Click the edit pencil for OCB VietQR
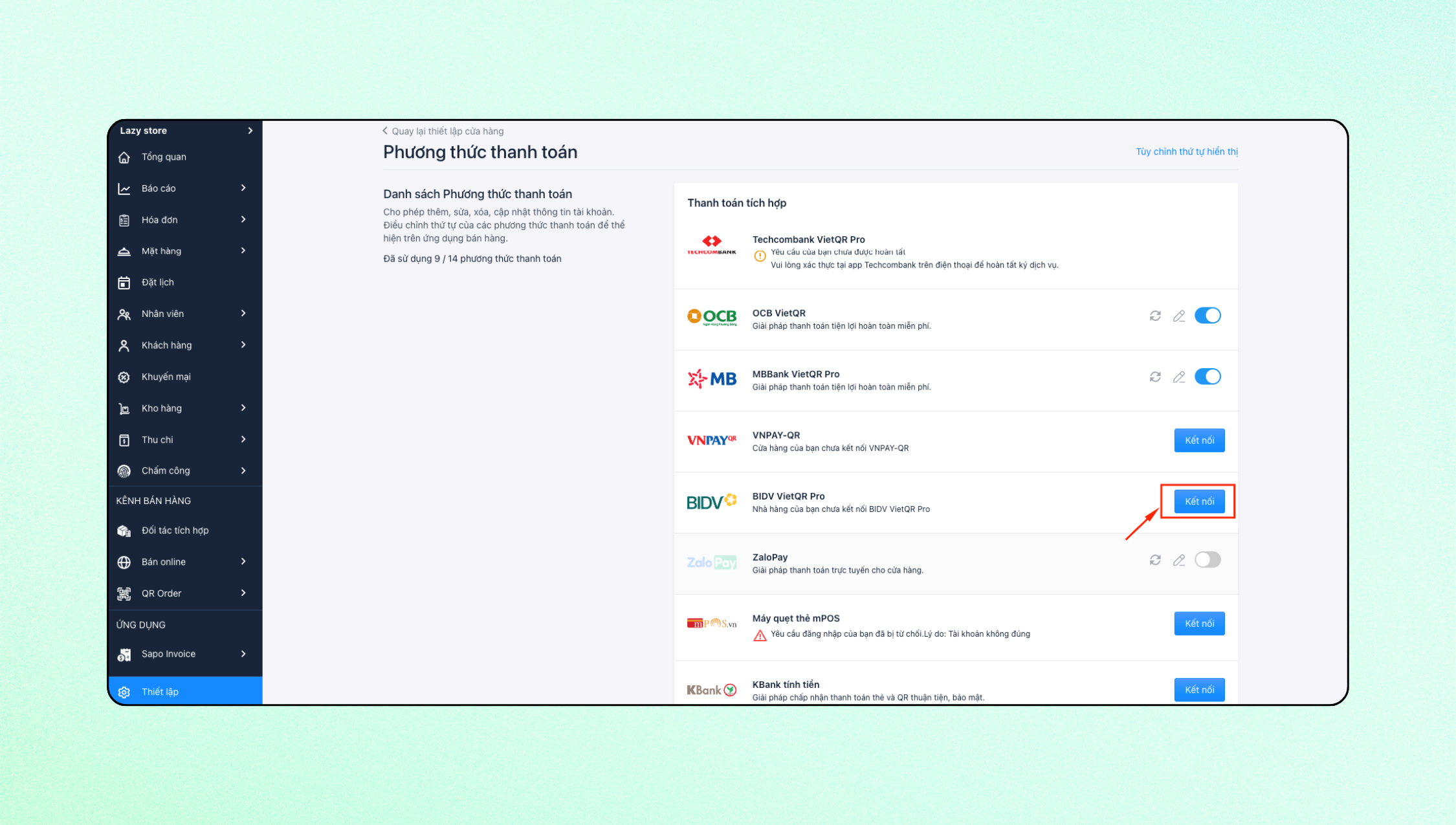The height and width of the screenshot is (825, 1456). coord(1179,316)
